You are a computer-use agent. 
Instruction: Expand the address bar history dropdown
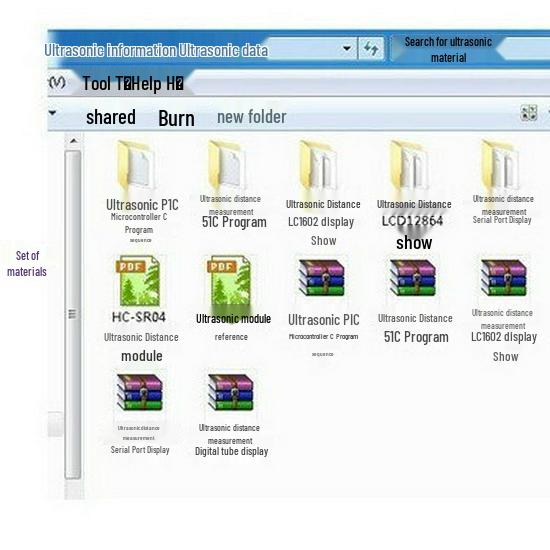(347, 48)
